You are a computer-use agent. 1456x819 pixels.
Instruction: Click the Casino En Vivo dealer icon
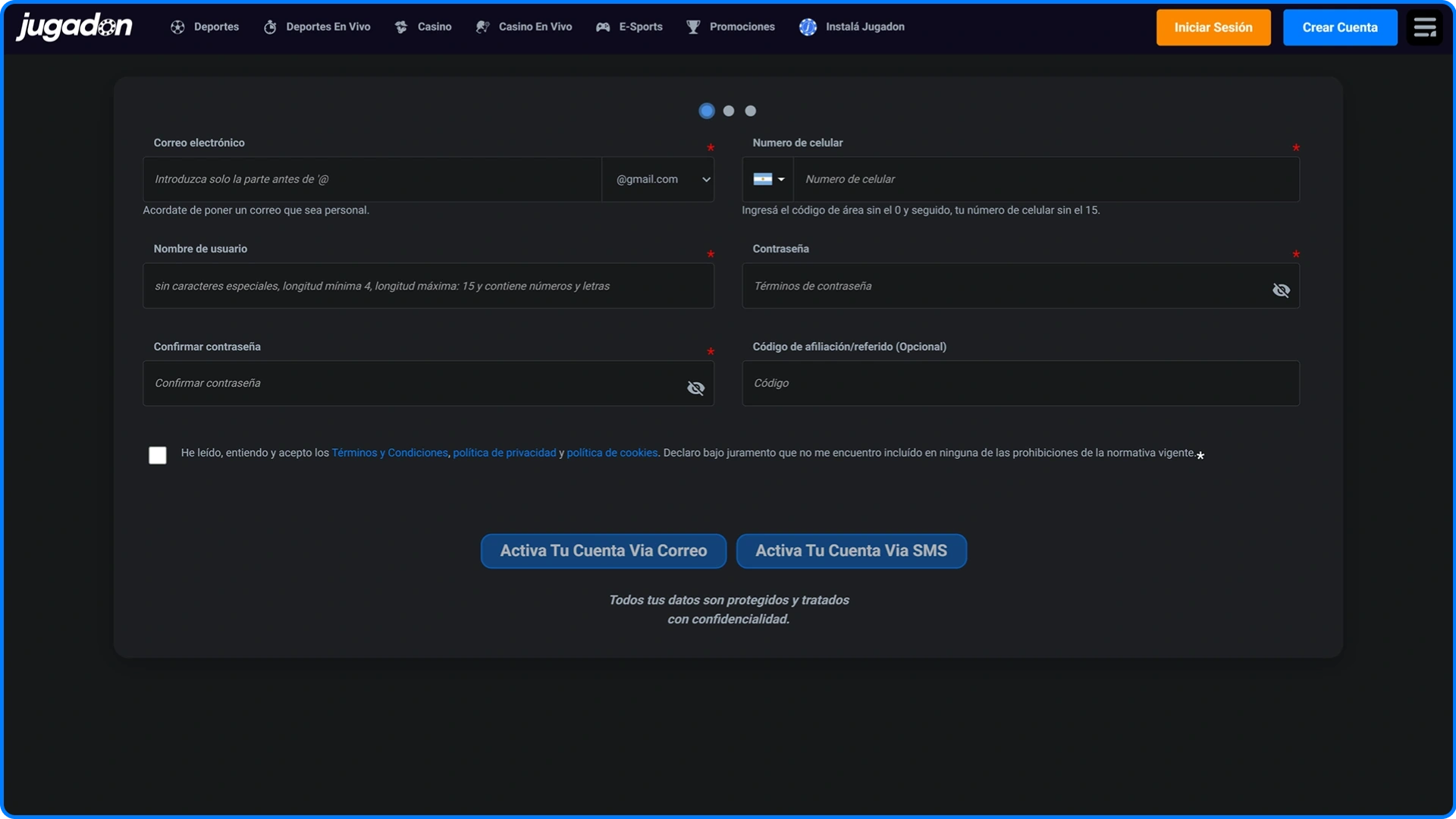[482, 27]
